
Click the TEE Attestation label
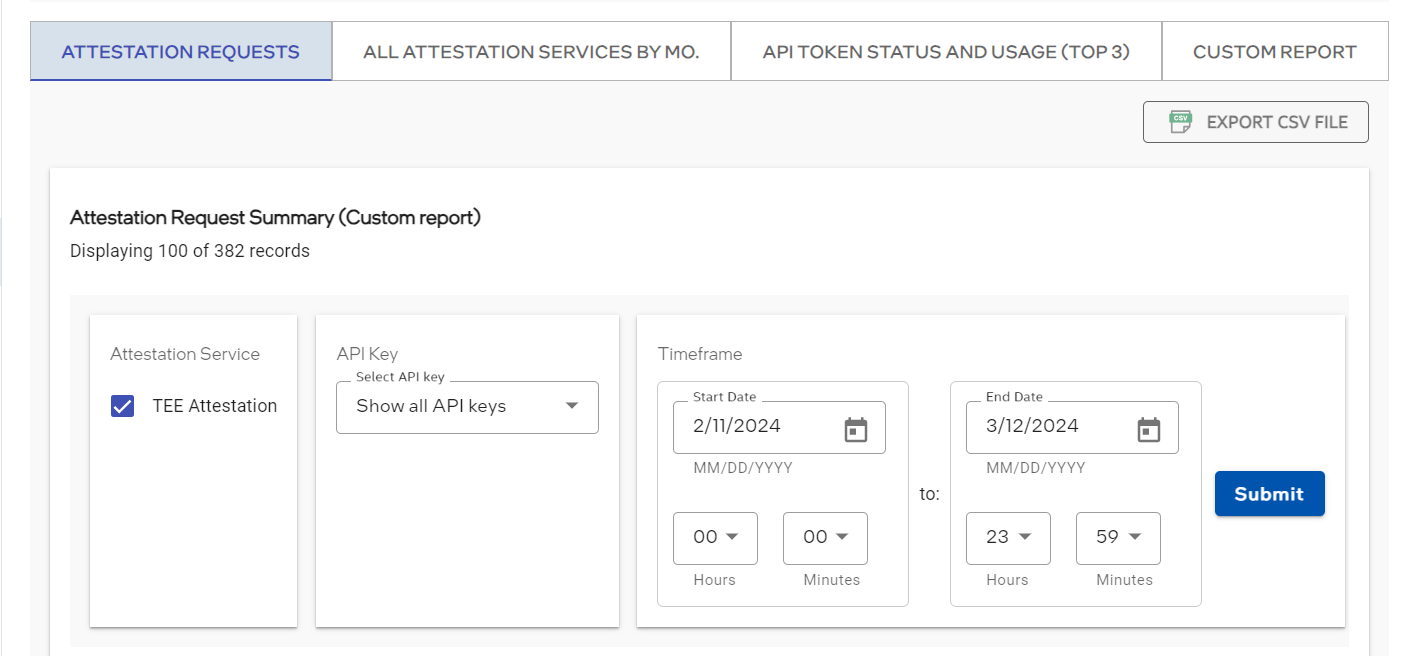click(215, 406)
